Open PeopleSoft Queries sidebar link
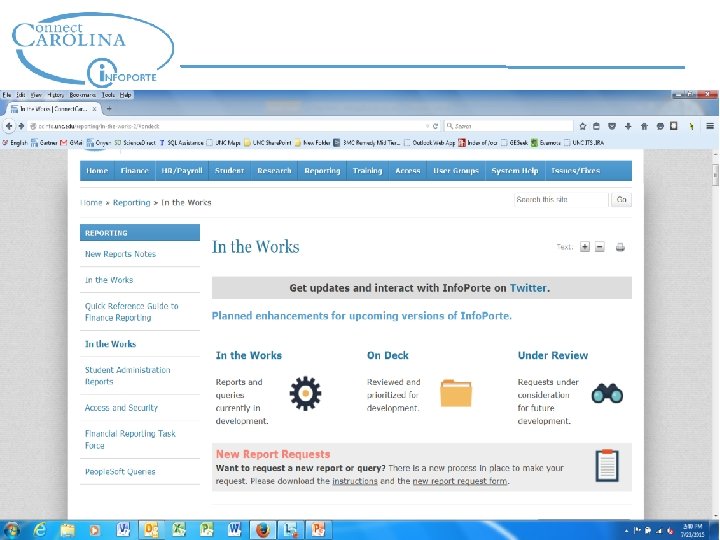The width and height of the screenshot is (720, 540). [120, 472]
